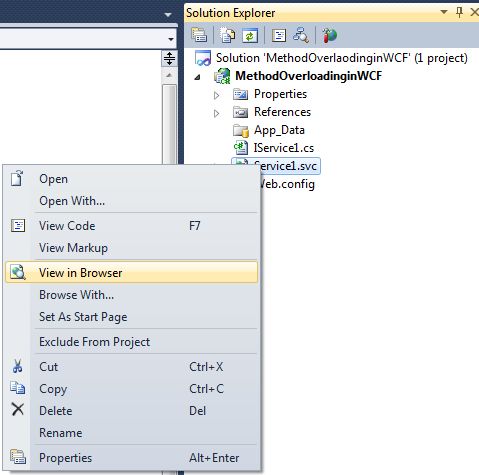Click the Copy pages icon

(x=18, y=388)
